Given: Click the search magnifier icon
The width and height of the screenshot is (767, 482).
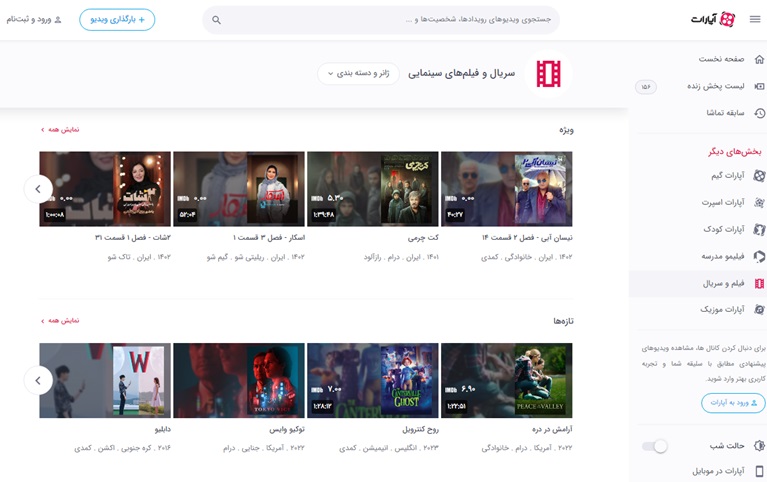Looking at the screenshot, I should click(x=216, y=20).
